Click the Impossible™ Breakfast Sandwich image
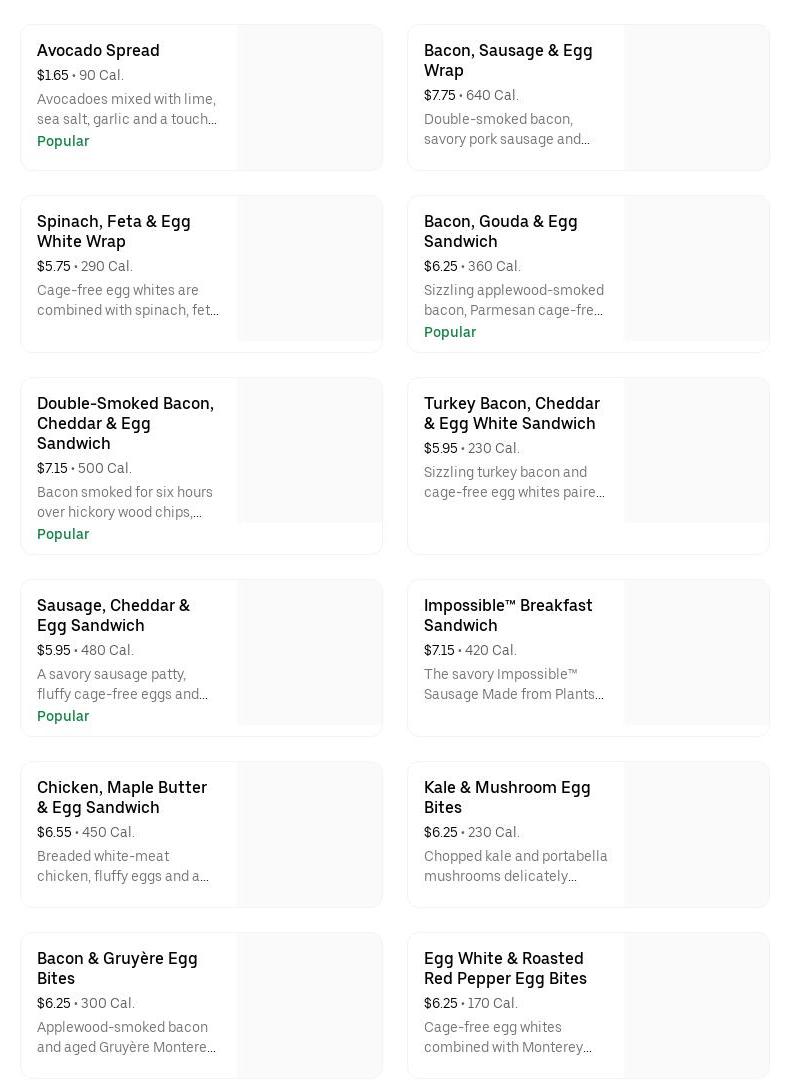The width and height of the screenshot is (804, 1086). [x=696, y=652]
